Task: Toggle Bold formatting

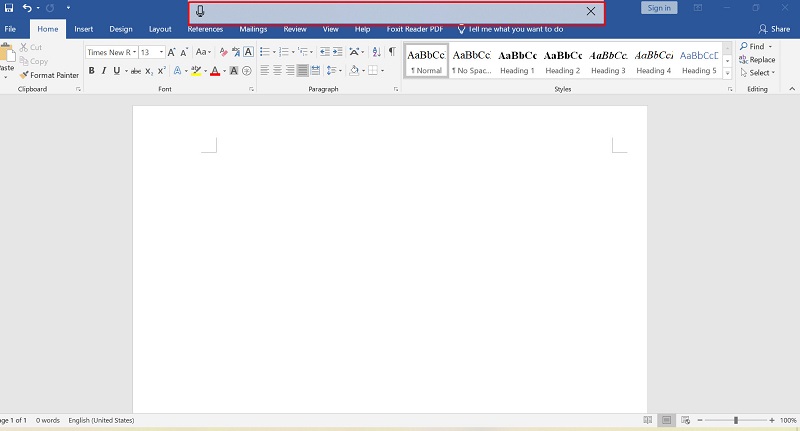Action: click(91, 71)
